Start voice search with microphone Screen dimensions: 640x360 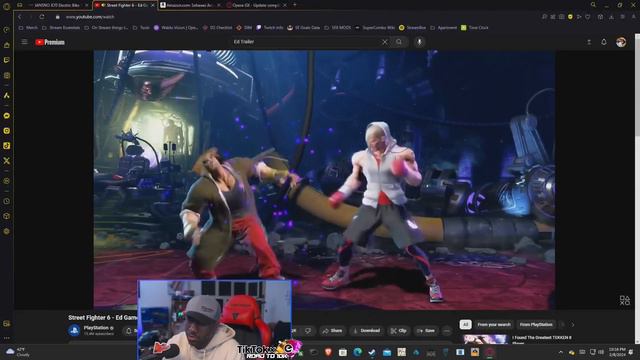[419, 42]
